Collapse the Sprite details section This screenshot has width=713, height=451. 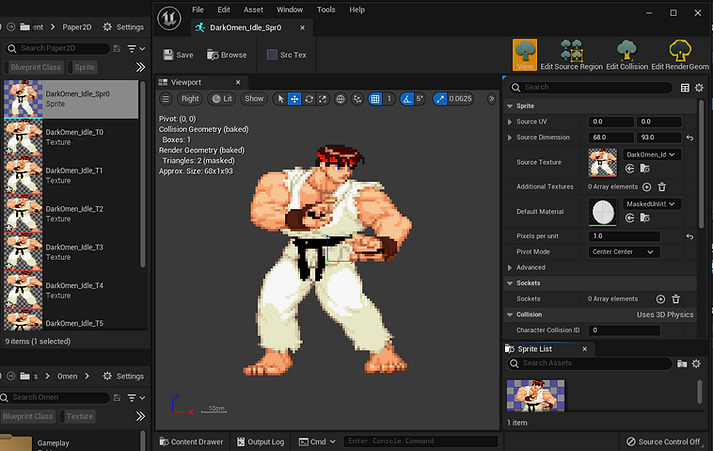[x=510, y=106]
